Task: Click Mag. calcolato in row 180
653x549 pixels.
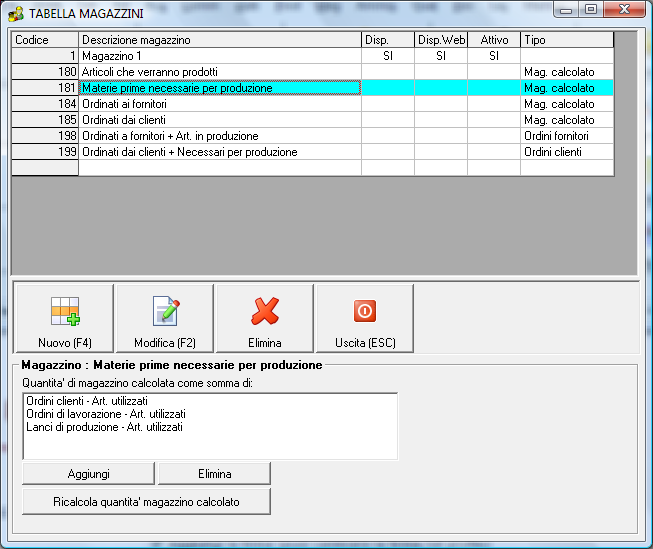Action: tap(567, 72)
